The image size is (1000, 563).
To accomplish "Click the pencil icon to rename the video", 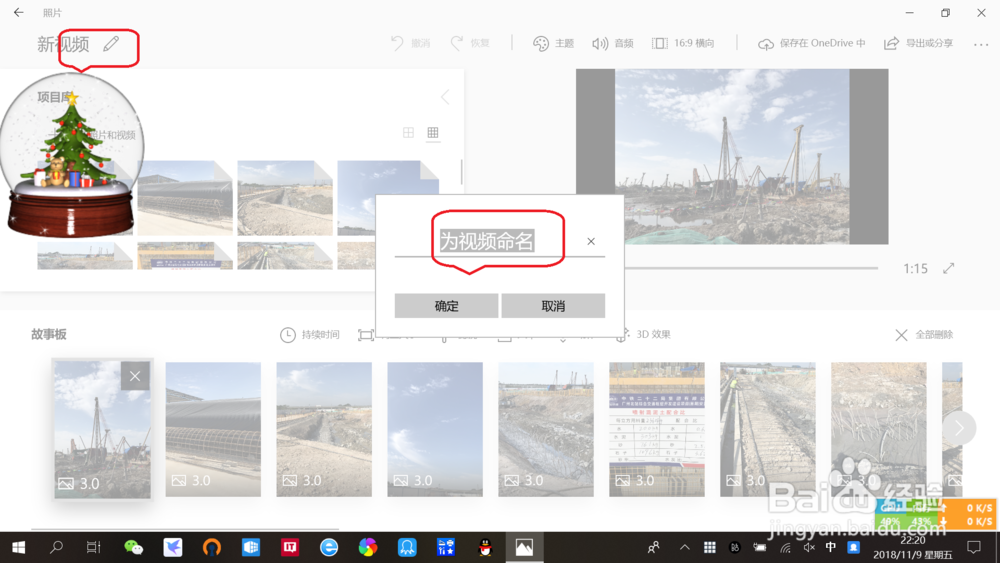I will point(111,43).
